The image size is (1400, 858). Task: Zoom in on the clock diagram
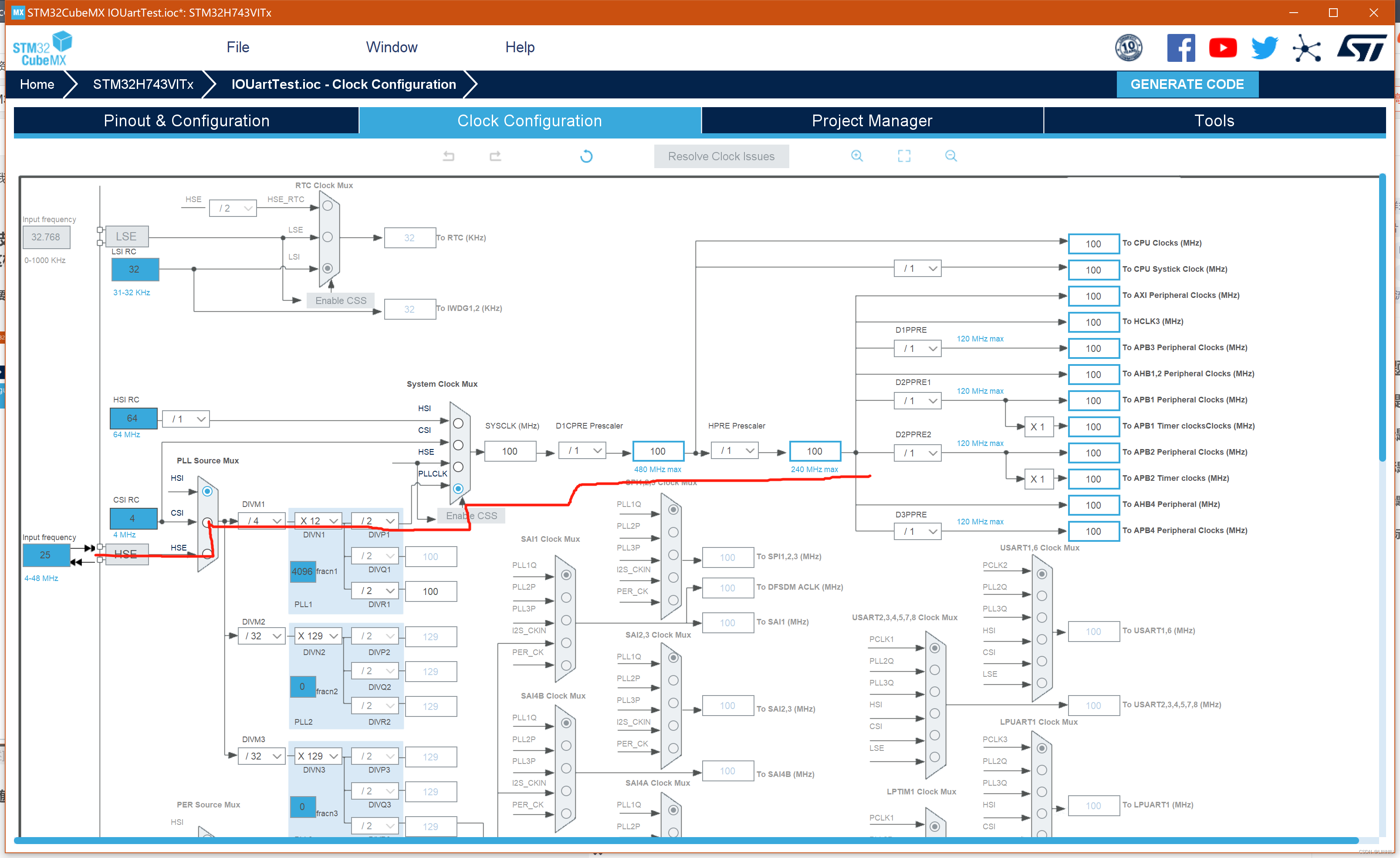857,155
